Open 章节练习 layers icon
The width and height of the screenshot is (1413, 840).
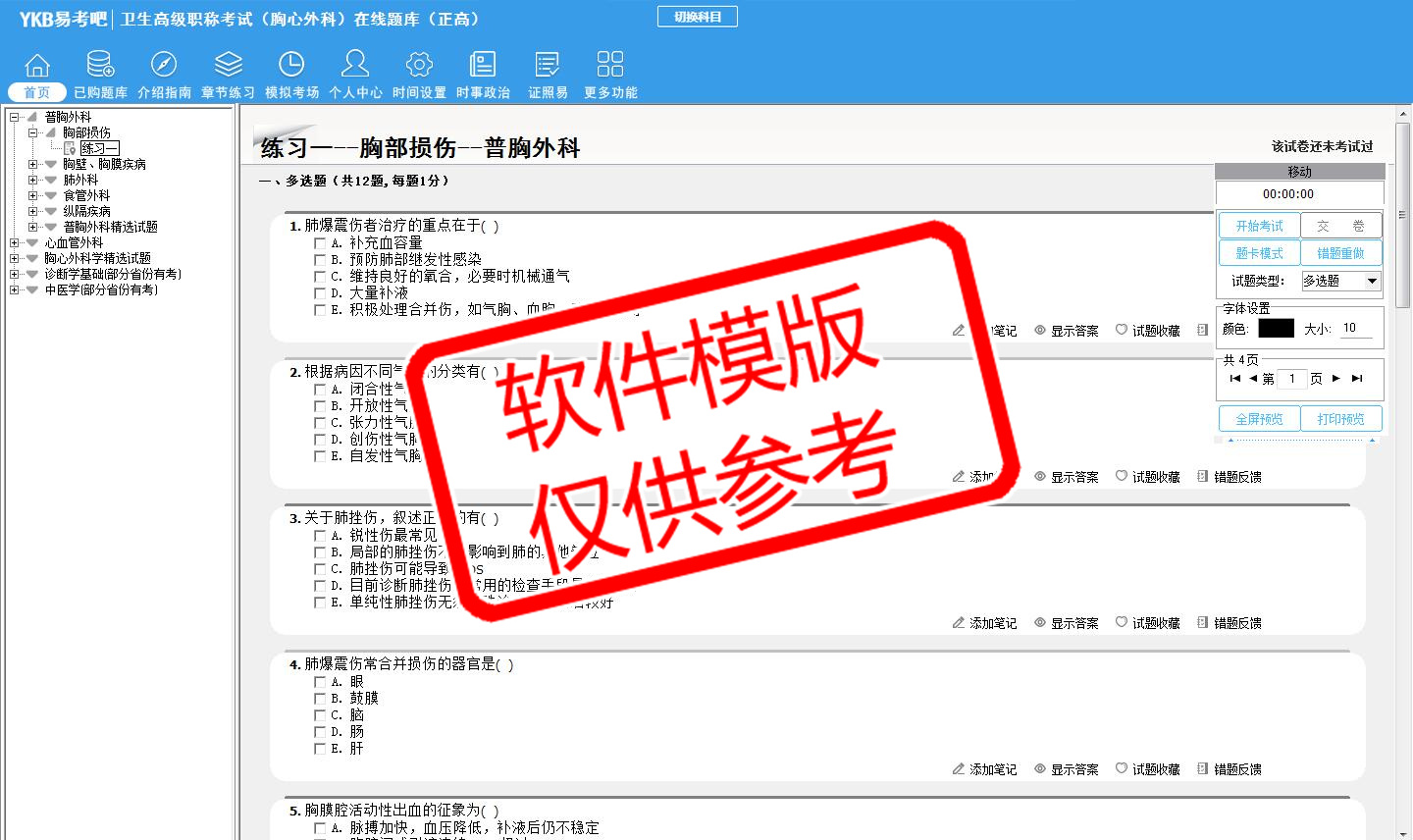coord(228,65)
